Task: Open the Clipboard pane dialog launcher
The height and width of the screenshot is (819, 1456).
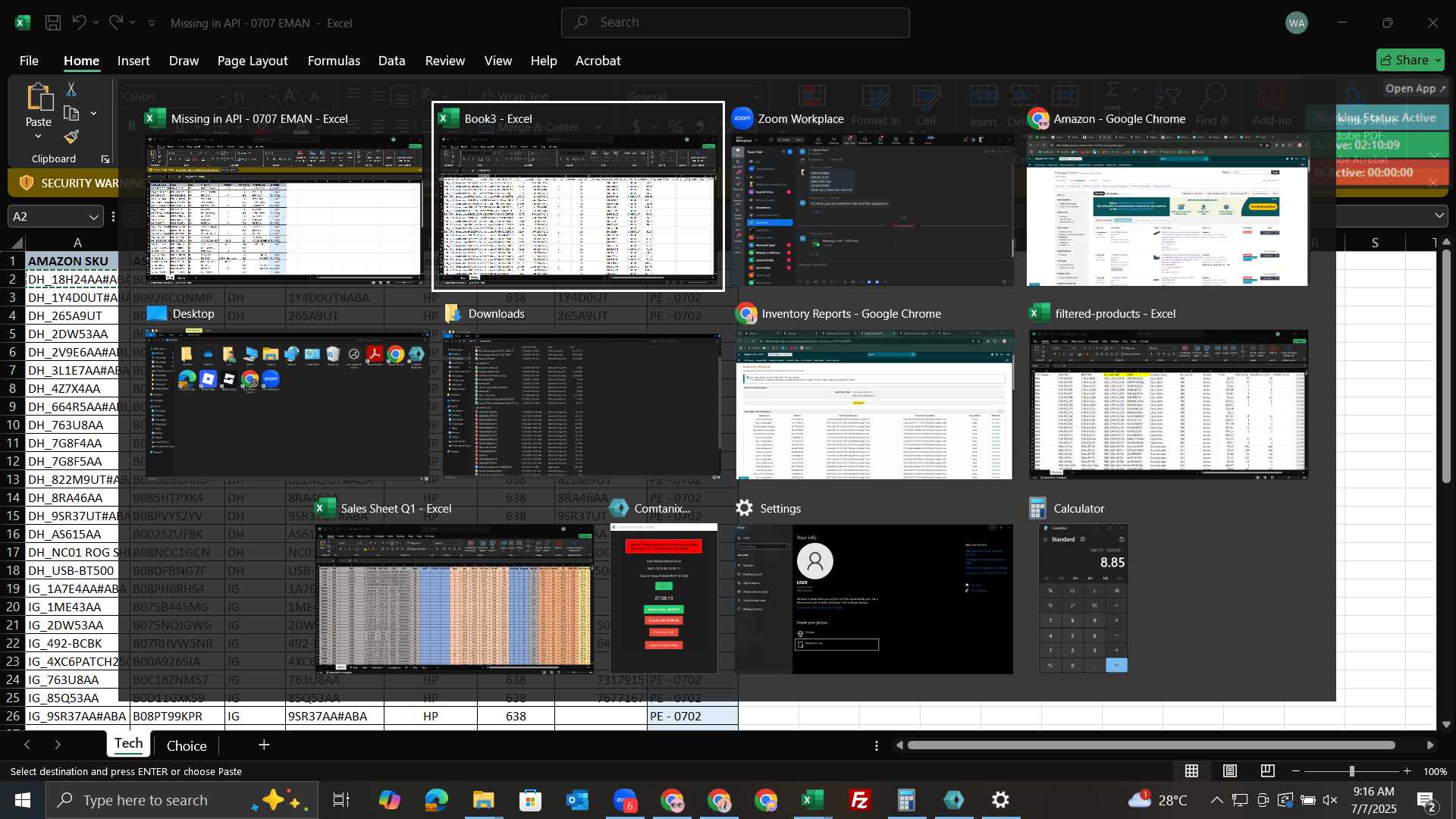Action: tap(105, 159)
